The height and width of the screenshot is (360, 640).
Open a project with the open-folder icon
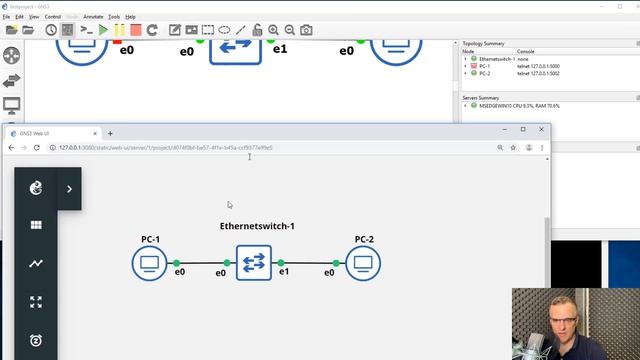28,30
